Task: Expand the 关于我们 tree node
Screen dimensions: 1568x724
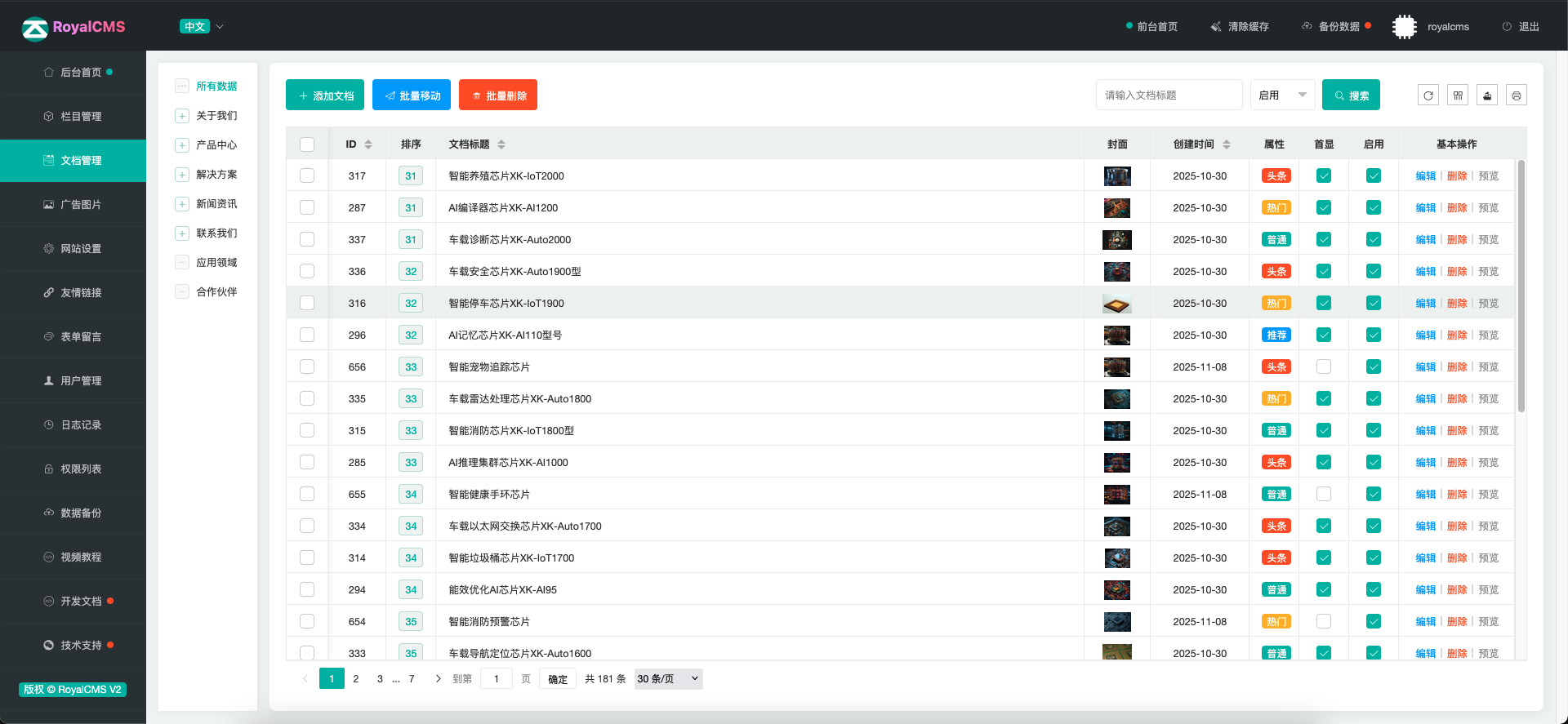Action: (x=182, y=116)
